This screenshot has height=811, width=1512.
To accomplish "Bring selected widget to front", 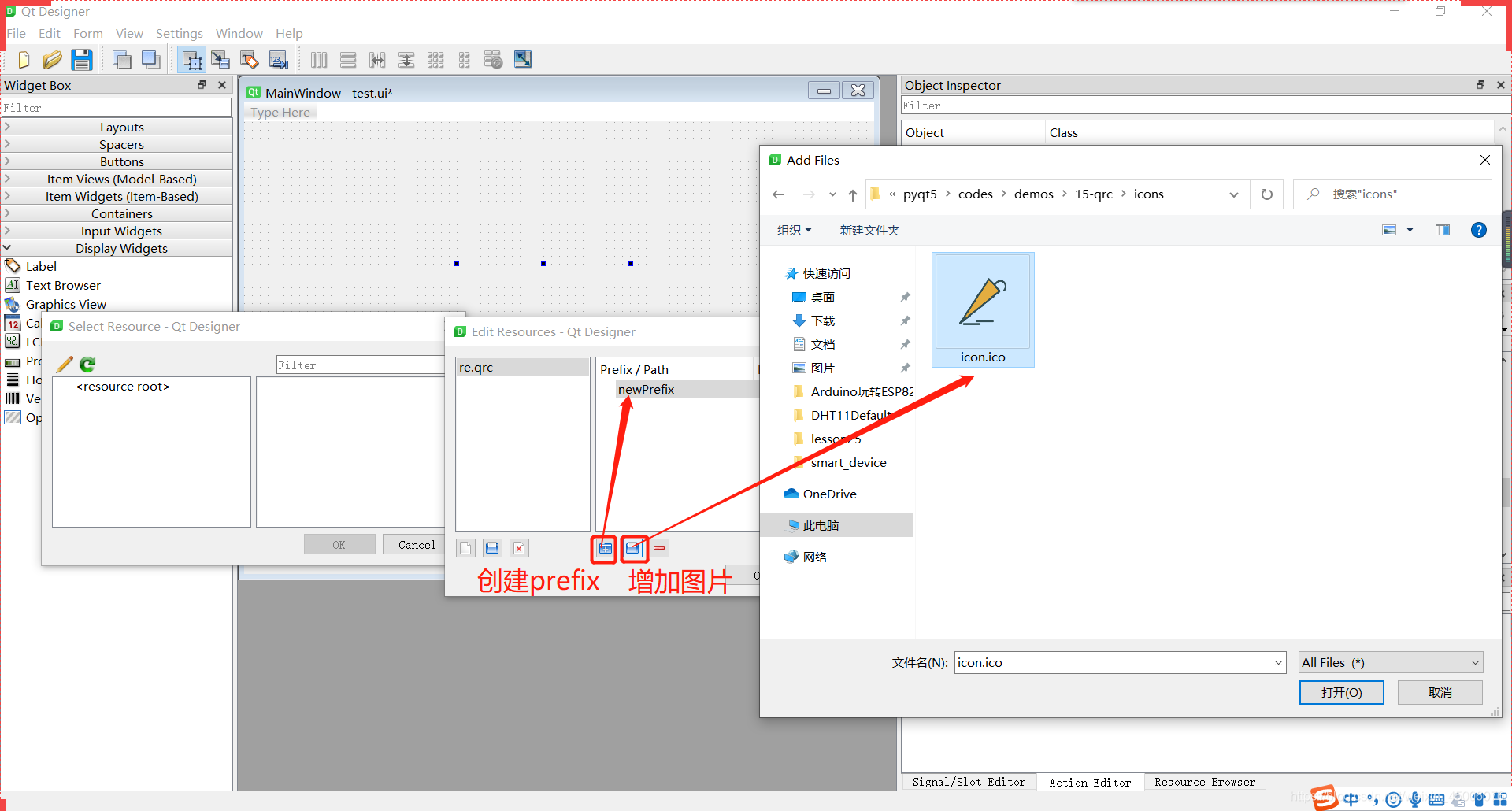I will 150,60.
